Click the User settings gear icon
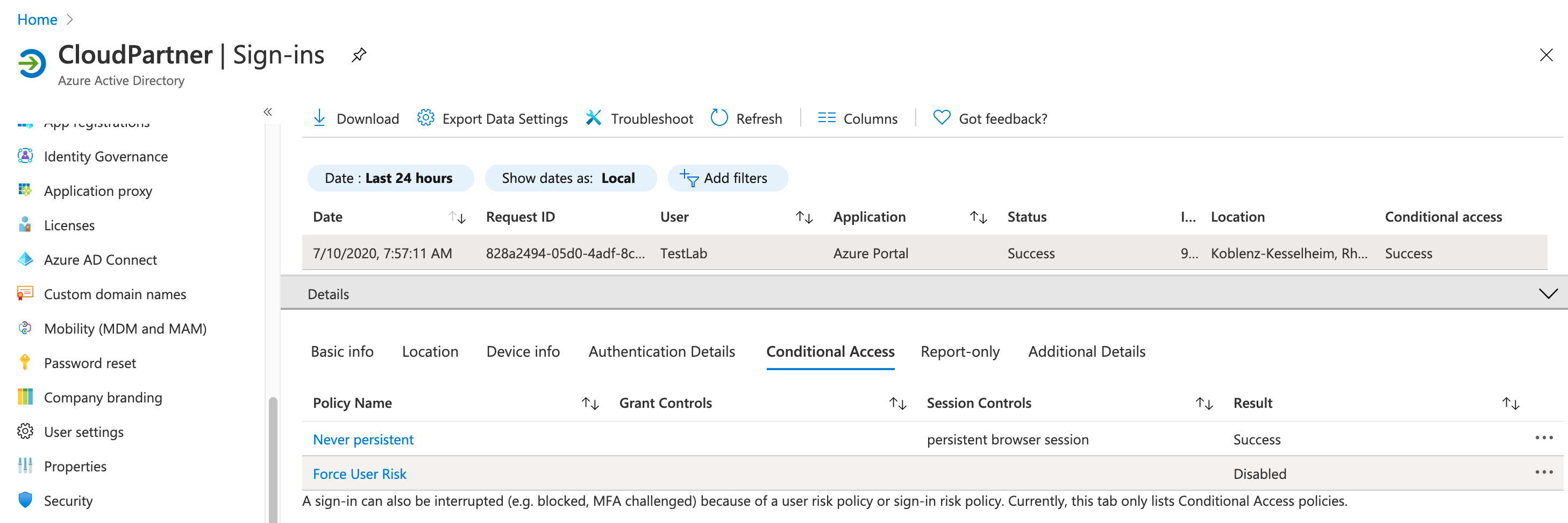The height and width of the screenshot is (523, 1568). (x=25, y=431)
